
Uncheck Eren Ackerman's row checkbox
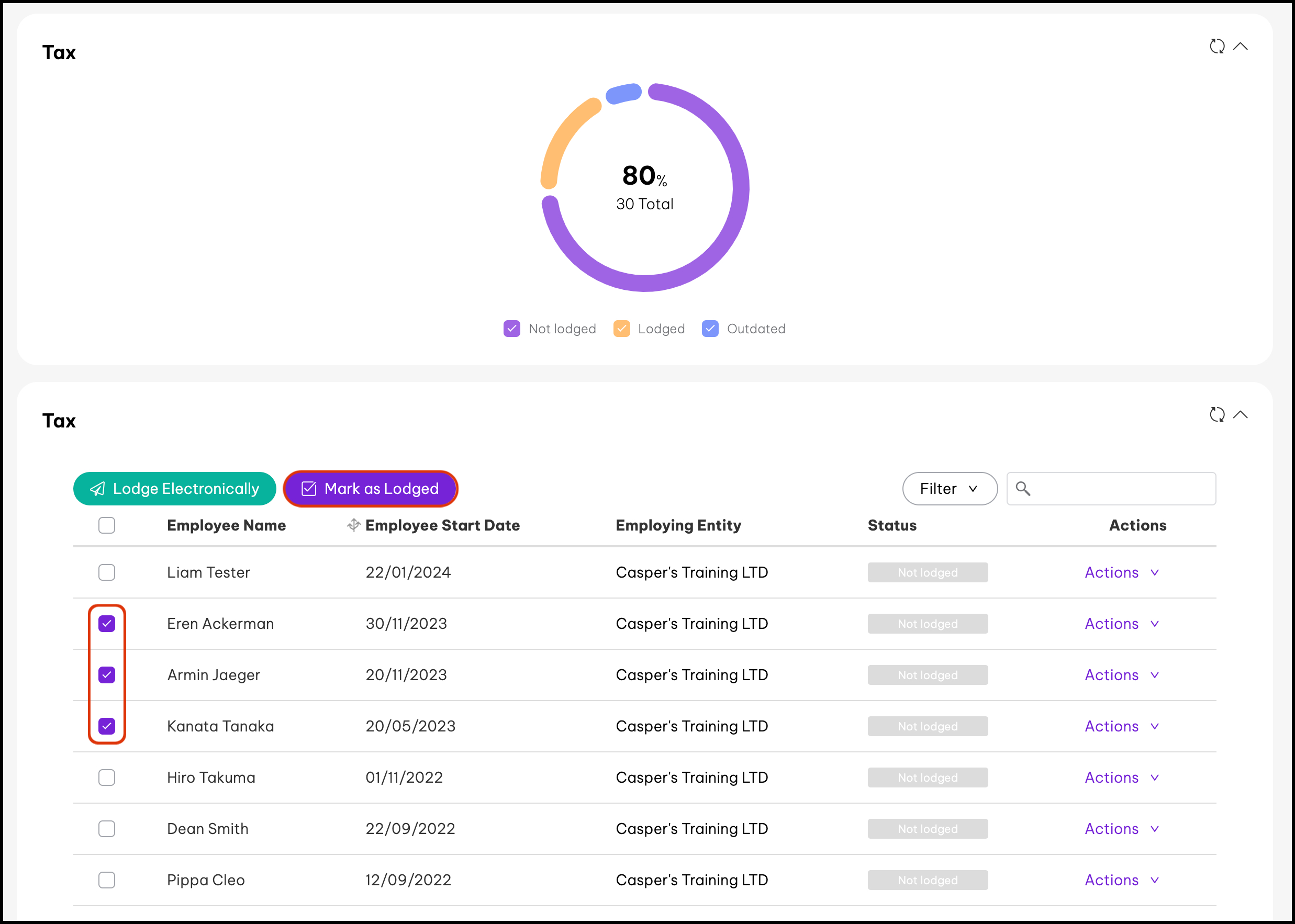(x=106, y=623)
